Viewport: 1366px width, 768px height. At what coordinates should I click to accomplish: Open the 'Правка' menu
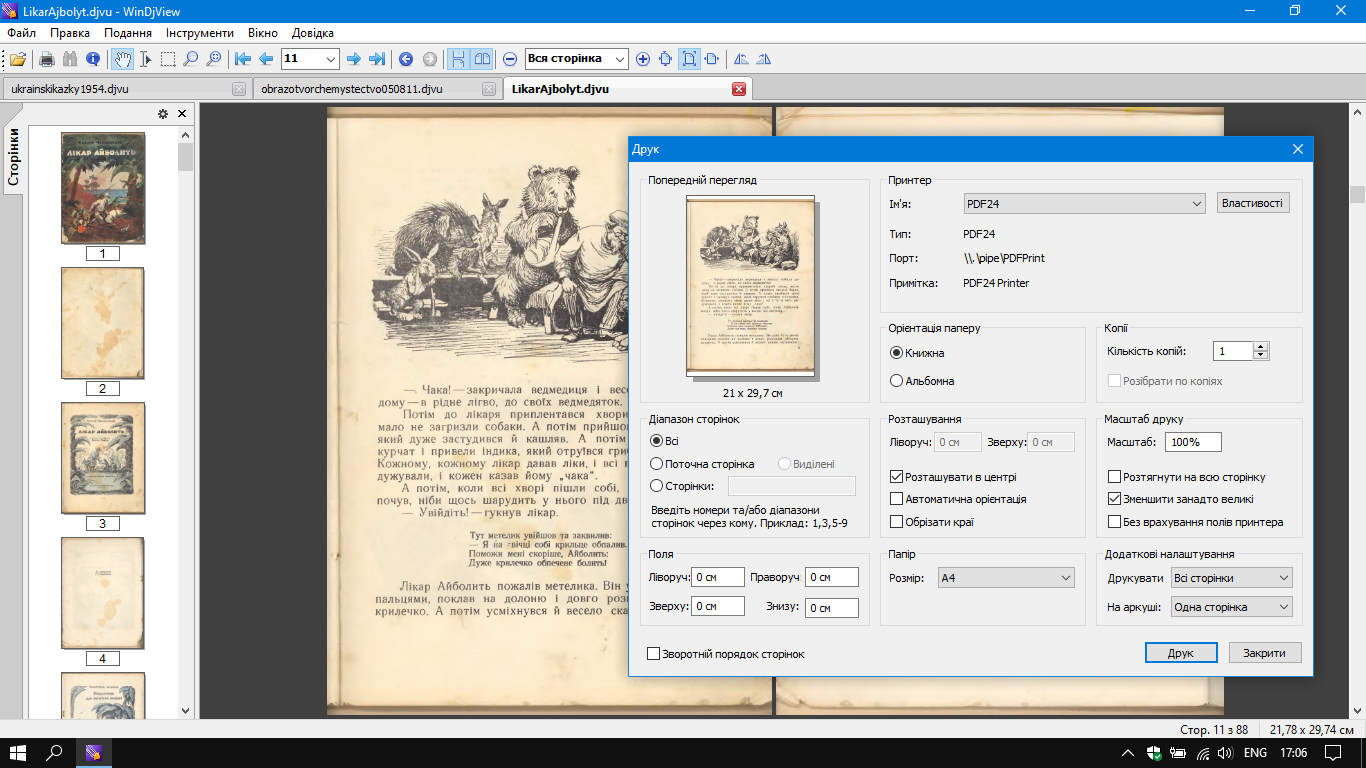pyautogui.click(x=70, y=33)
